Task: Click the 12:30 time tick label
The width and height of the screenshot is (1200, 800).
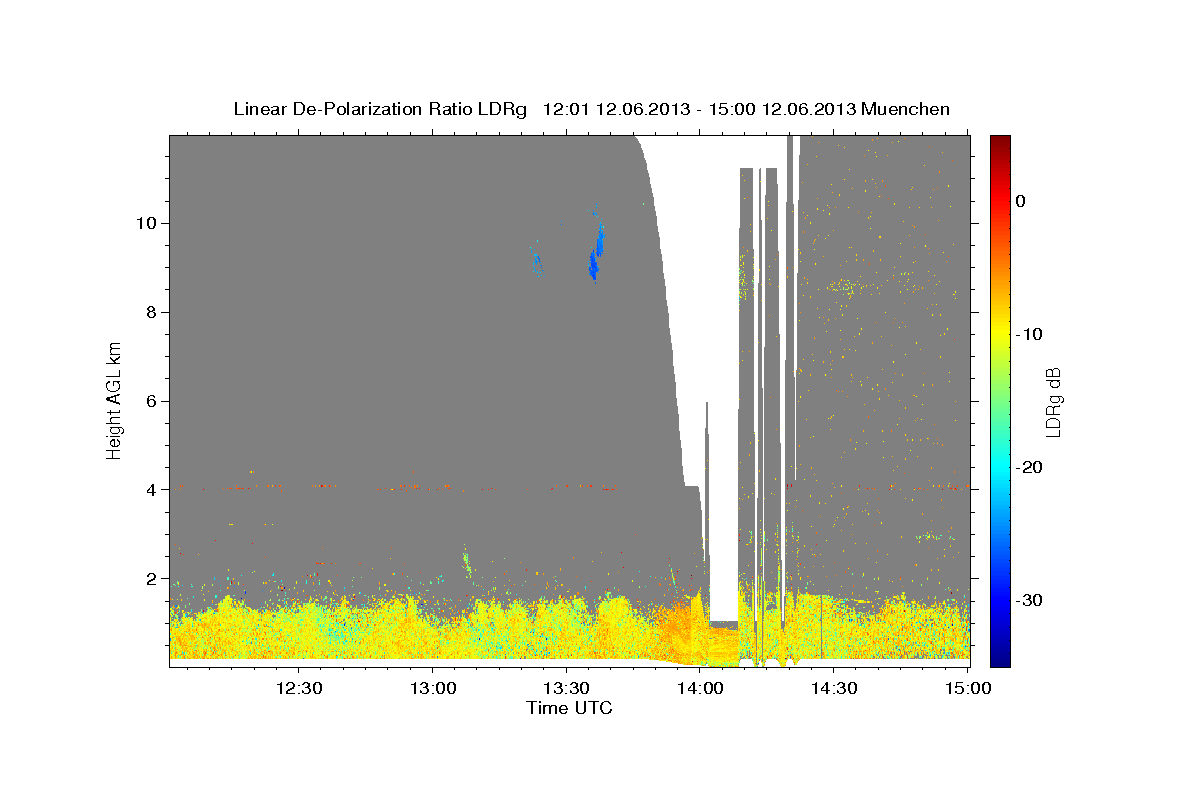Action: 298,688
